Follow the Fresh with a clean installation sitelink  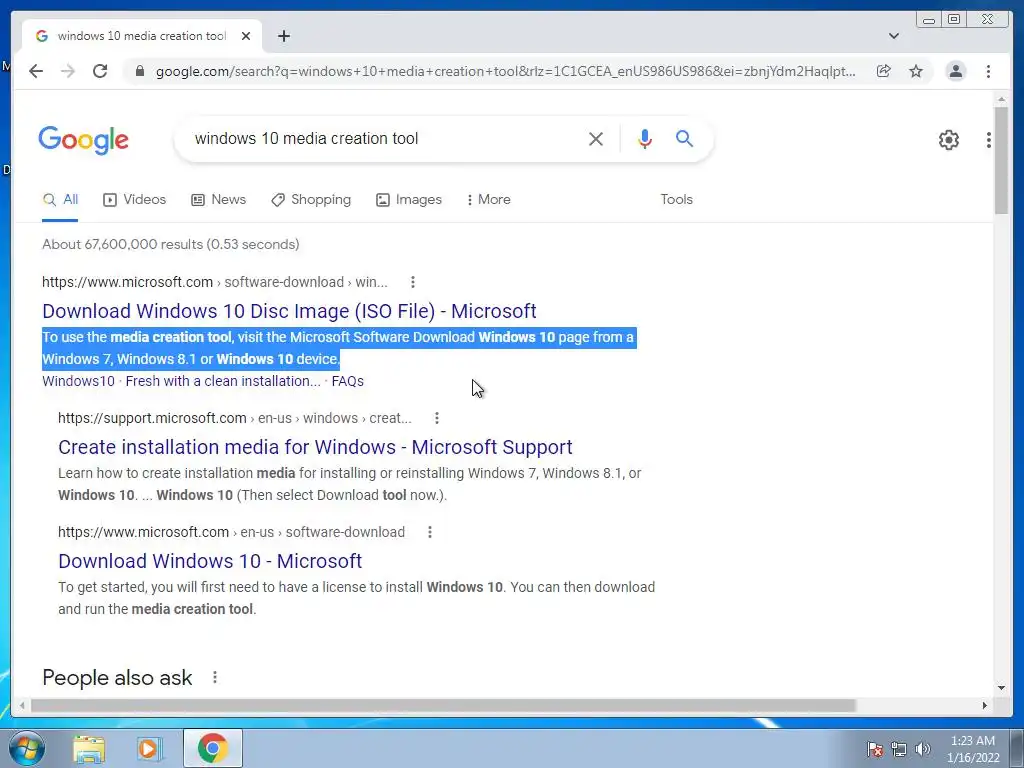point(223,381)
